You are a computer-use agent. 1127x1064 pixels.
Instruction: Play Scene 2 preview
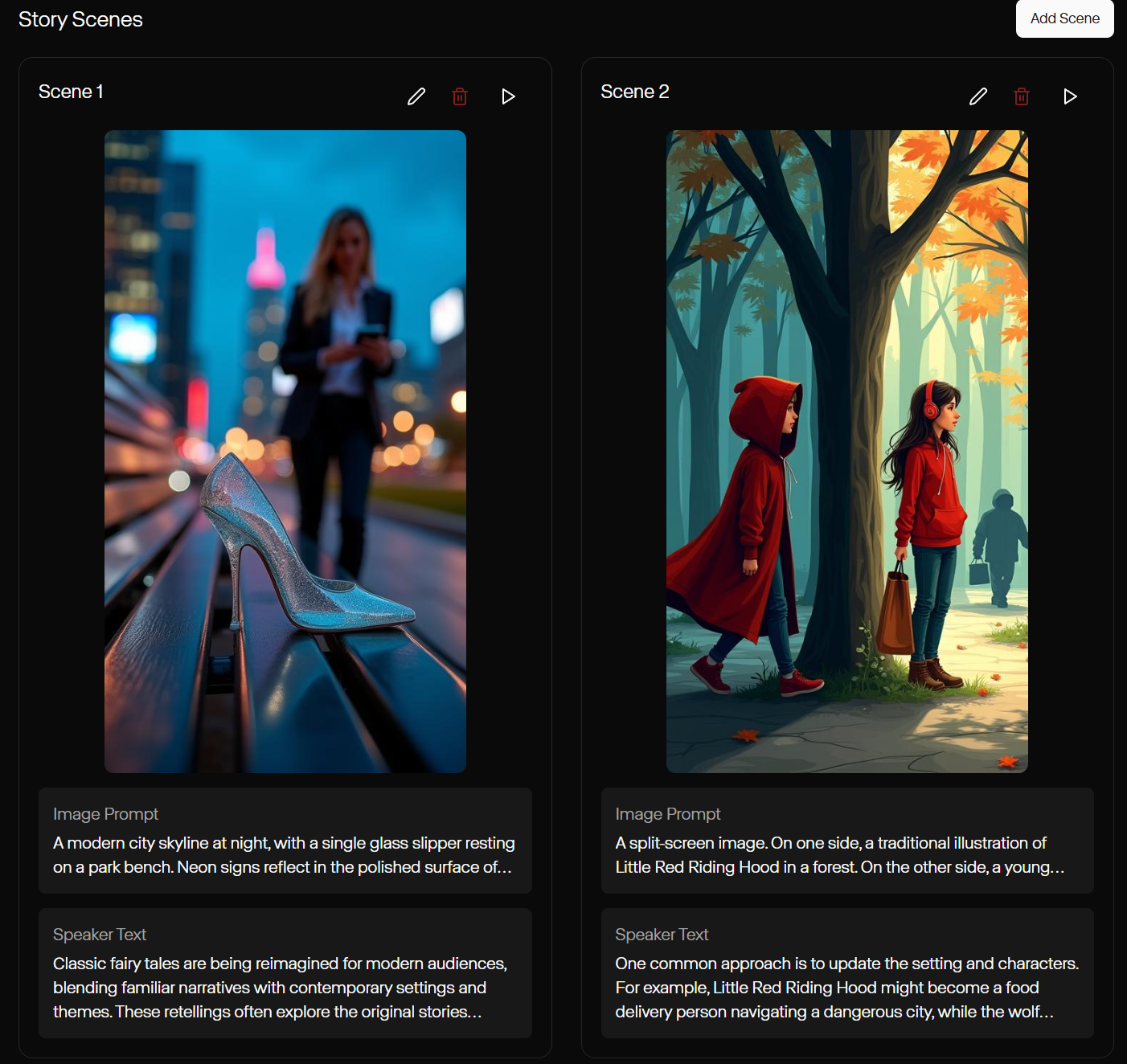coord(1070,96)
